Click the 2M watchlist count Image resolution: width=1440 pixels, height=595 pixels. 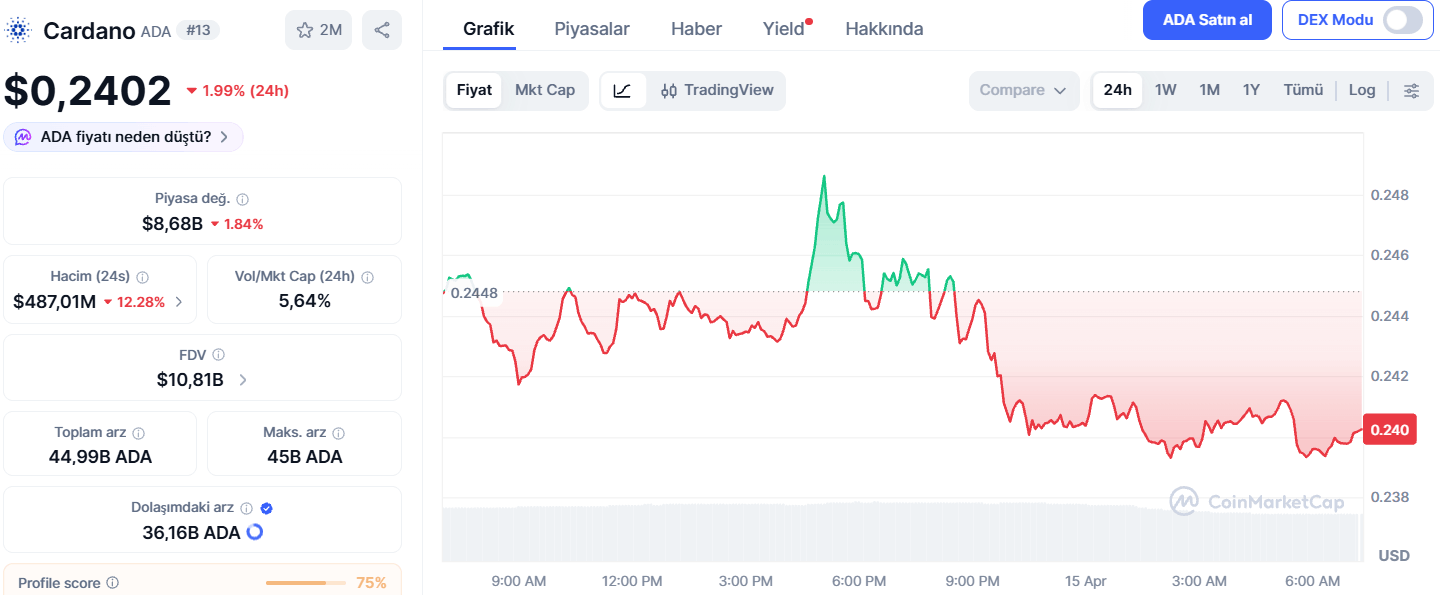(331, 30)
